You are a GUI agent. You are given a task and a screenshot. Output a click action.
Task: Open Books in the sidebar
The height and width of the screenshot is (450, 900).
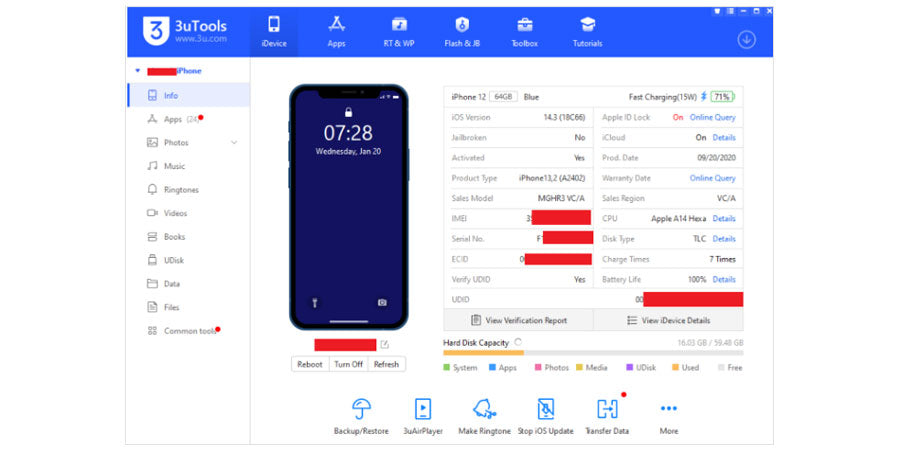(x=188, y=236)
